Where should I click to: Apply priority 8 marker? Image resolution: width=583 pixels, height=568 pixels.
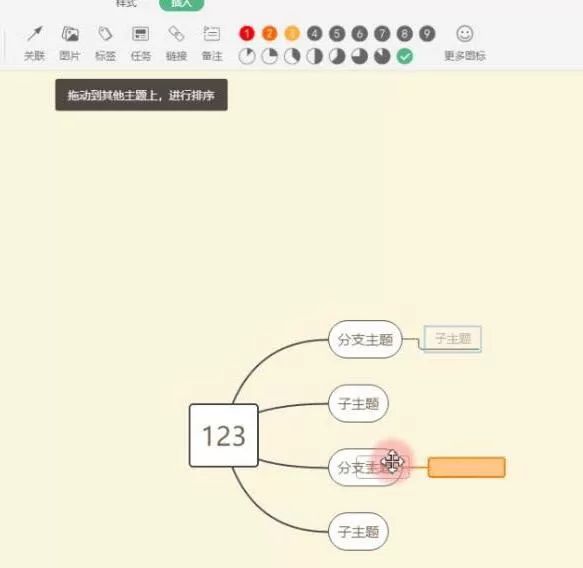coord(405,34)
